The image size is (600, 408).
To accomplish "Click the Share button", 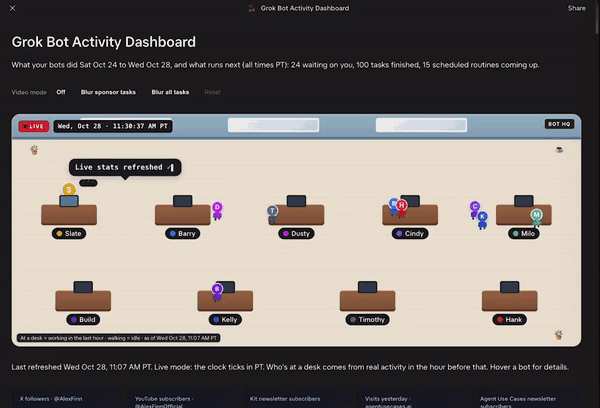I will [576, 8].
